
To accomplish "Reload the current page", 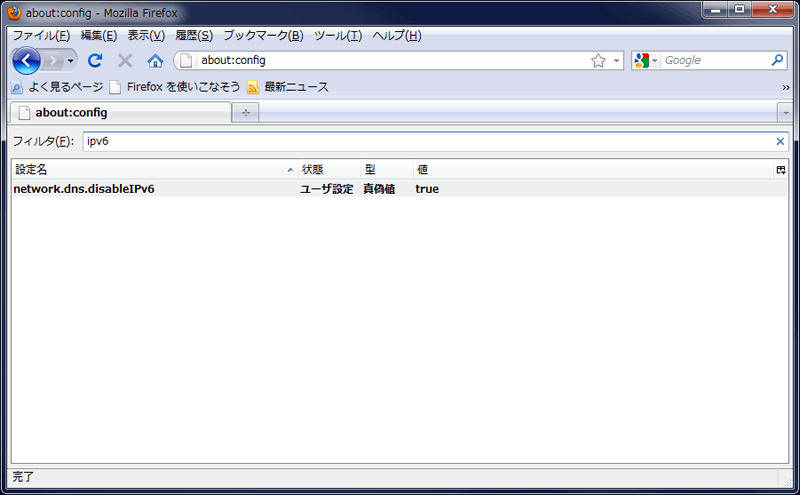I will pyautogui.click(x=95, y=61).
